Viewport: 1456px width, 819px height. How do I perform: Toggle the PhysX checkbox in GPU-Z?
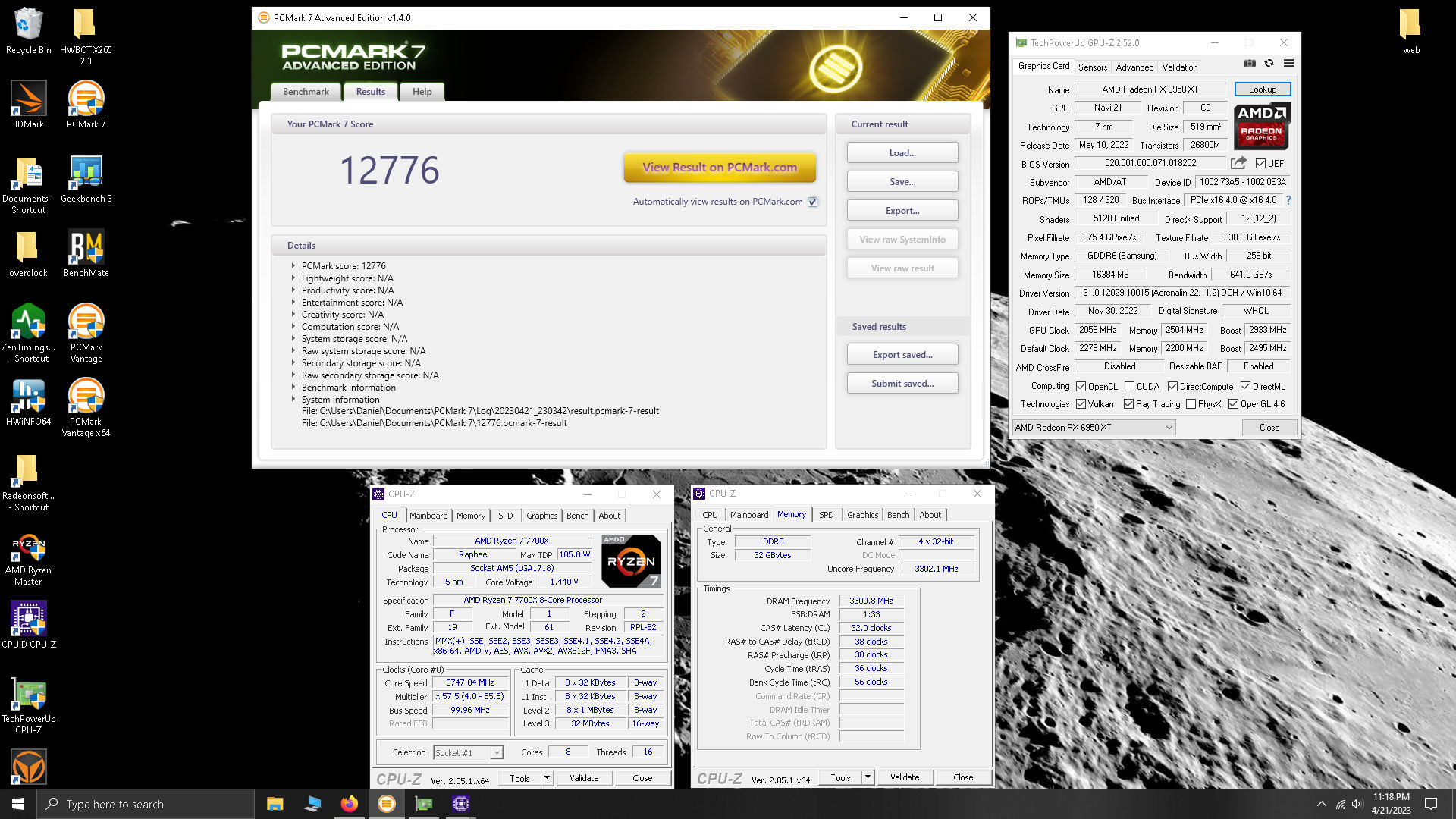1191,404
